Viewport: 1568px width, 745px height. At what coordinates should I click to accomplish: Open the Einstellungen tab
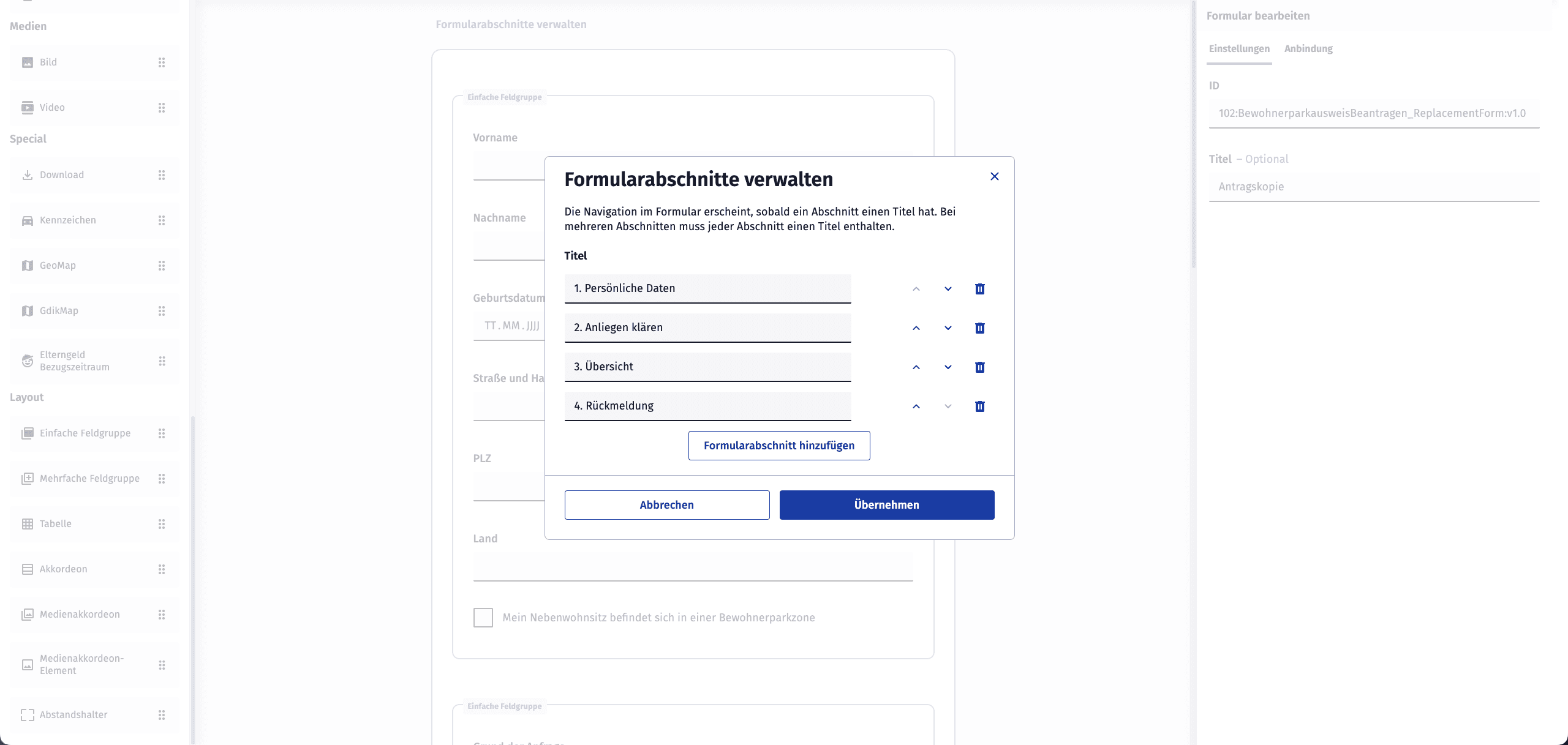click(x=1239, y=49)
